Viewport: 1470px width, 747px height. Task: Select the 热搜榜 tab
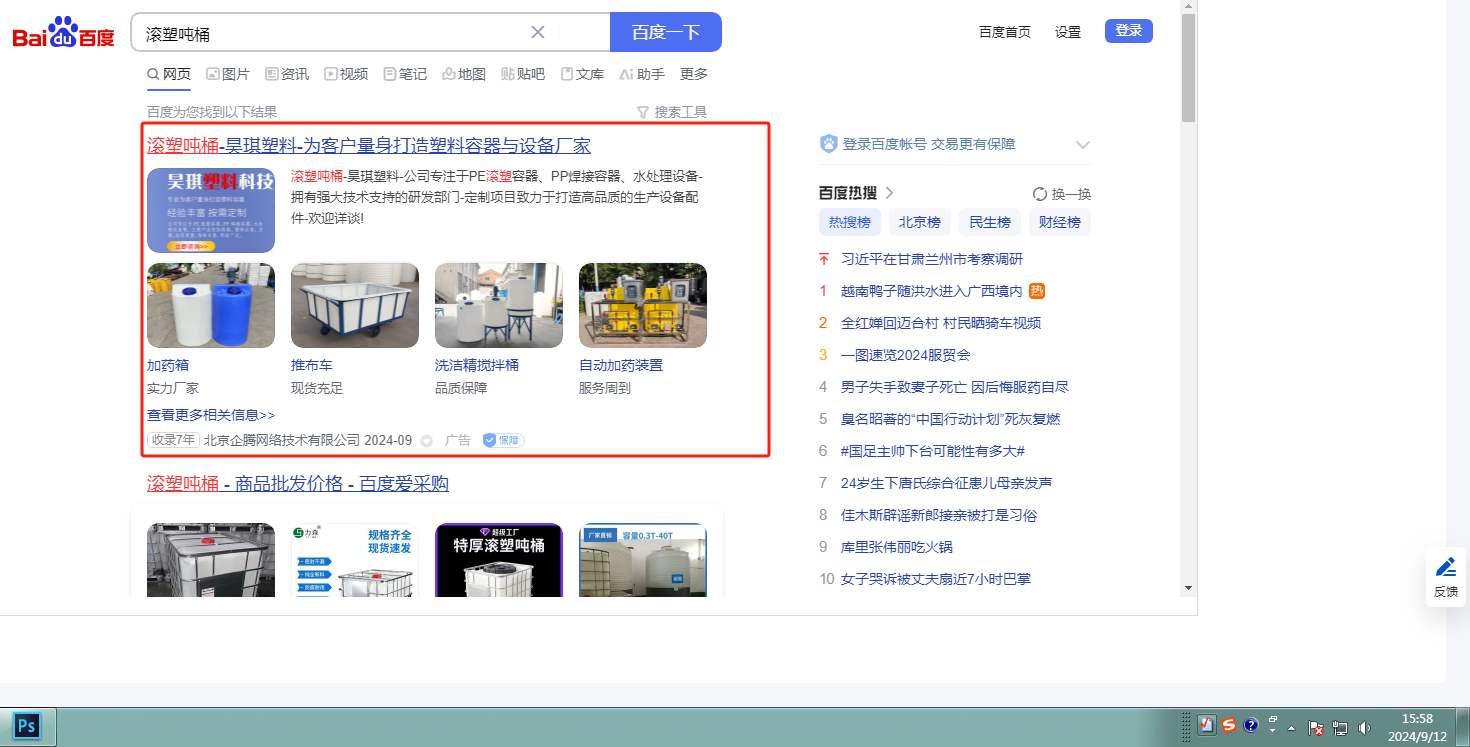850,222
